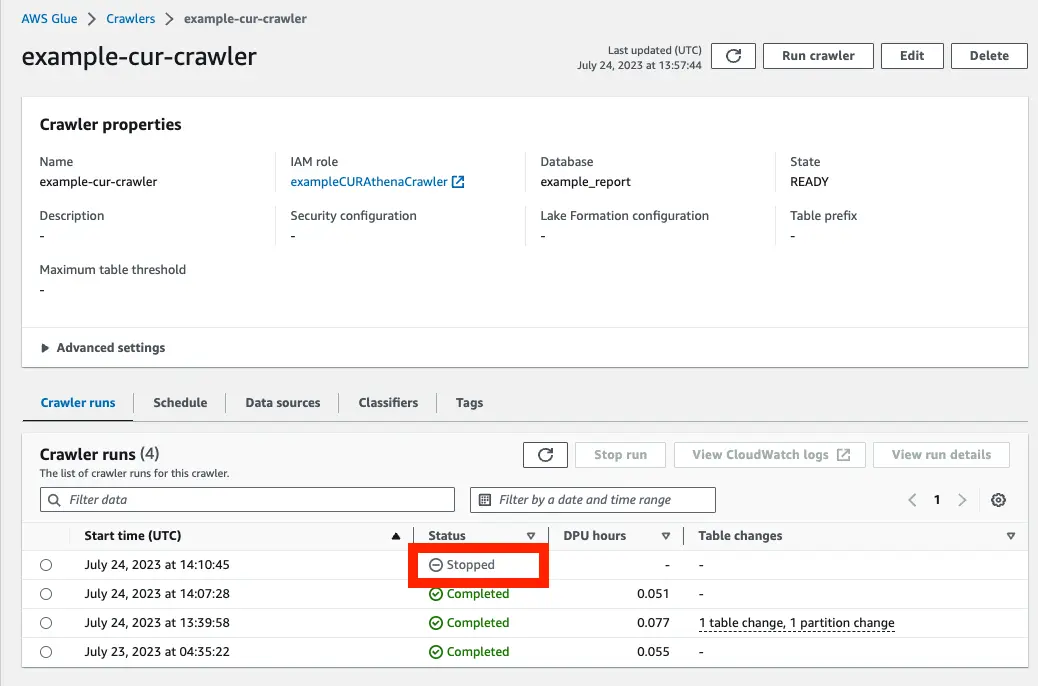Open crawler runs table preferences gear
Screen dimensions: 1038x686
click(998, 500)
